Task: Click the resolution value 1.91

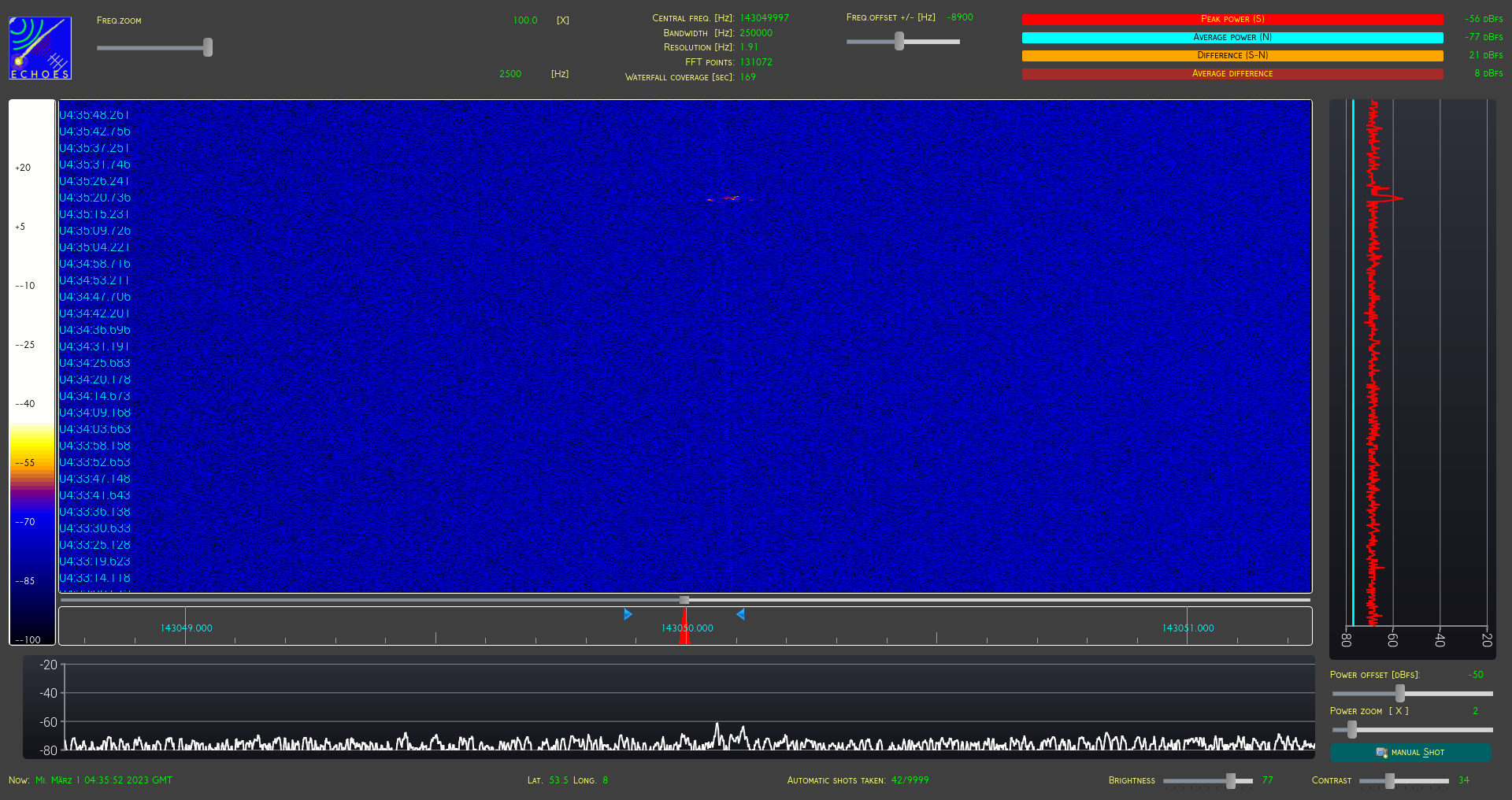Action: 749,47
